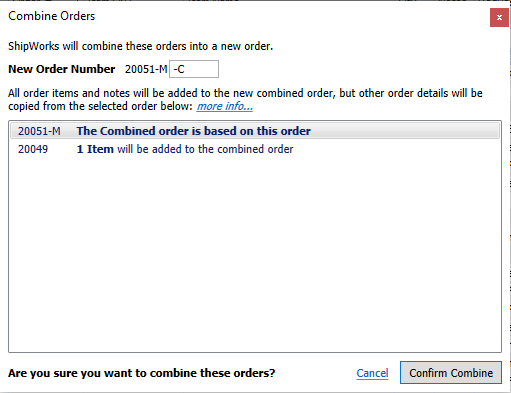This screenshot has width=511, height=393.
Task: Close the Combine Orders dialog with the red X
Action: pyautogui.click(x=499, y=17)
